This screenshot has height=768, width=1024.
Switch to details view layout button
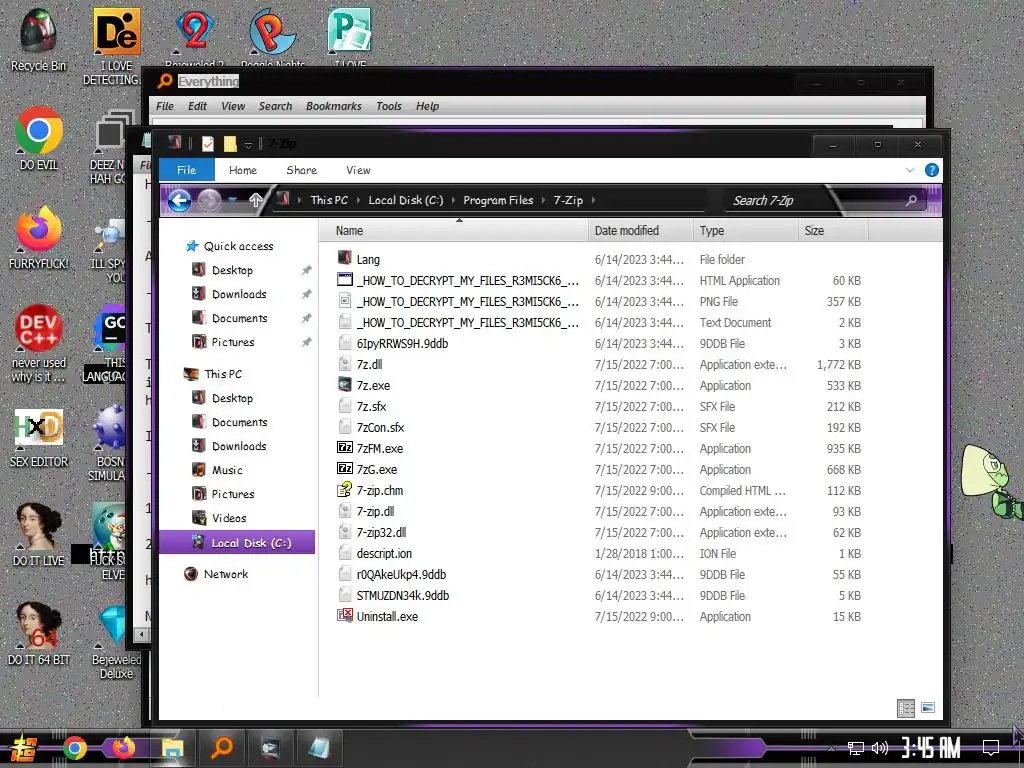[x=906, y=708]
